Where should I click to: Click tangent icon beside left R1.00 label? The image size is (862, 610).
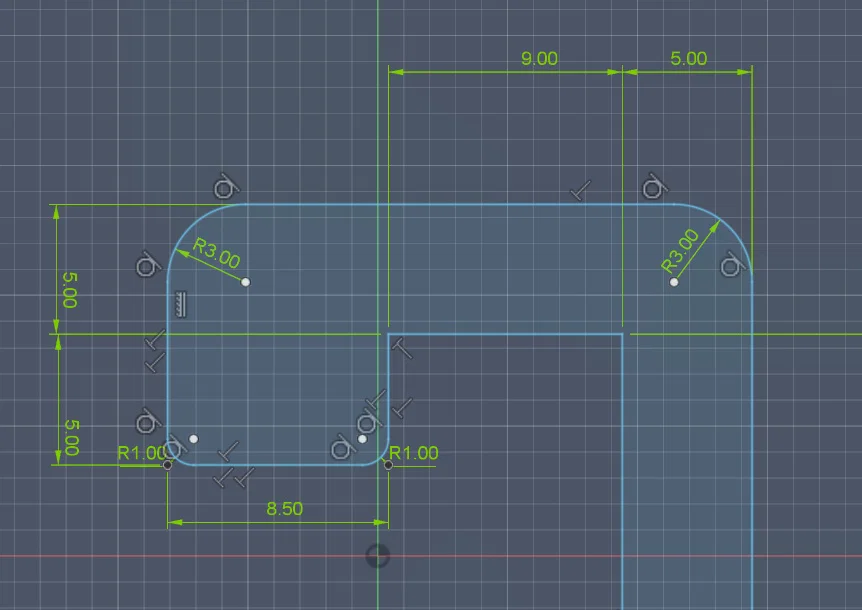click(x=176, y=446)
